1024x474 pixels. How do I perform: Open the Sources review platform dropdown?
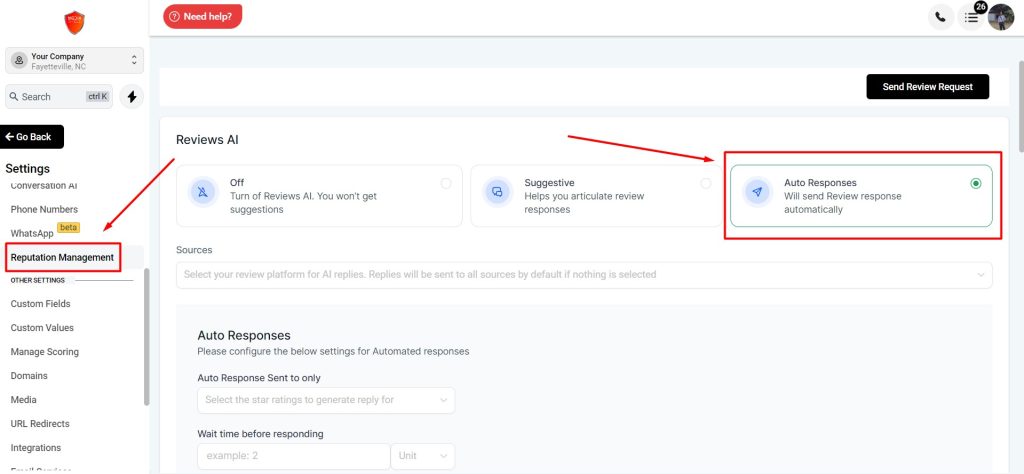(x=584, y=275)
